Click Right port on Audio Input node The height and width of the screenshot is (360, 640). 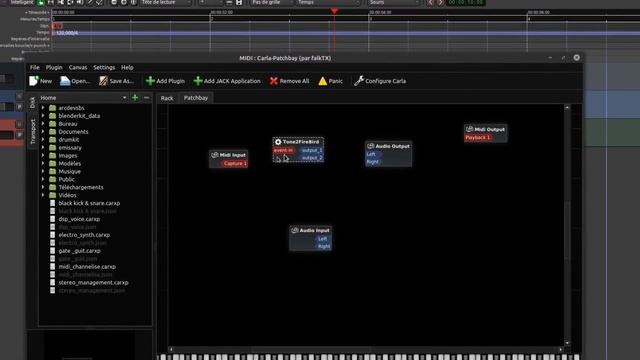[323, 246]
